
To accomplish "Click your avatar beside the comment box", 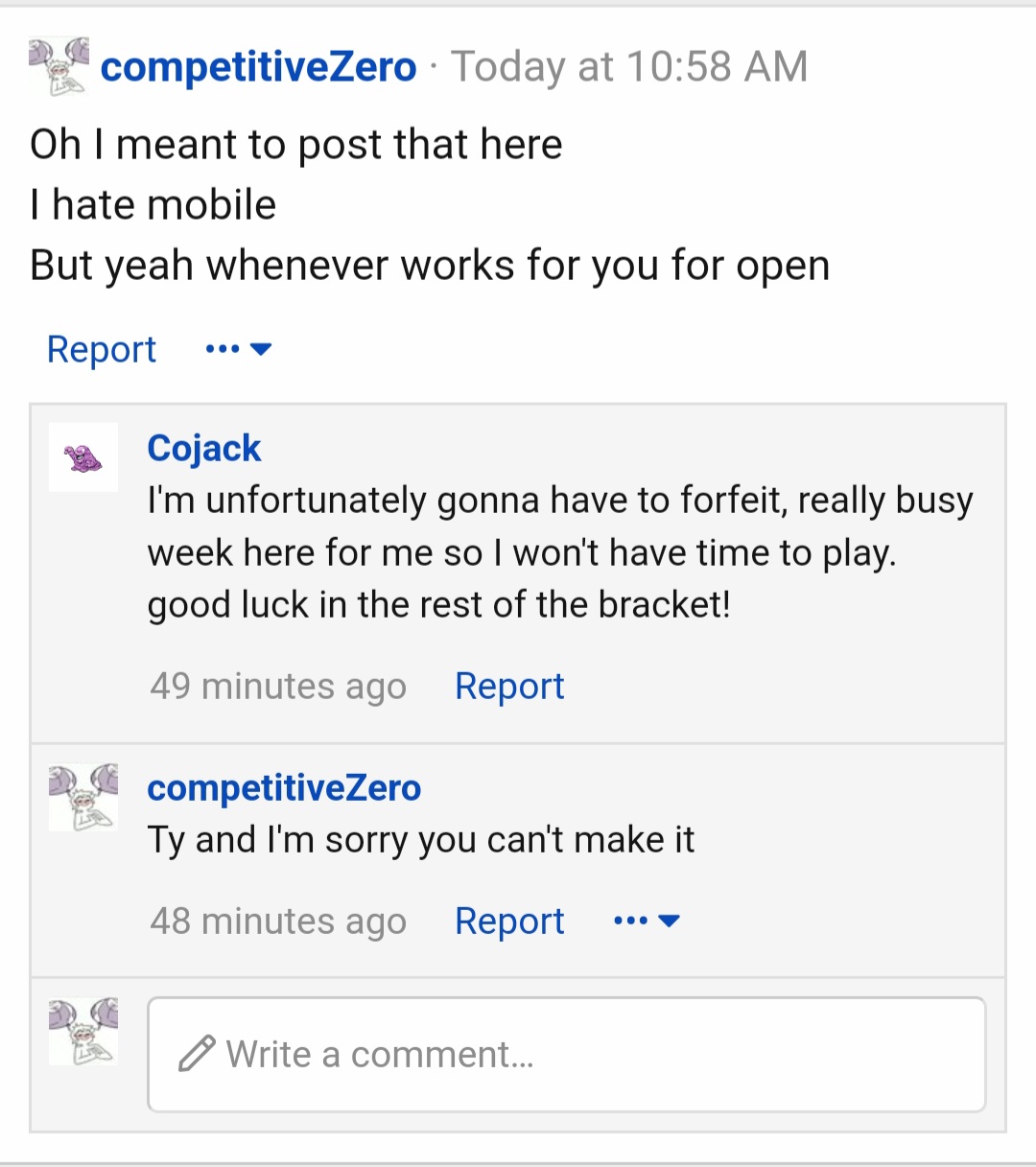I will coord(83,1031).
